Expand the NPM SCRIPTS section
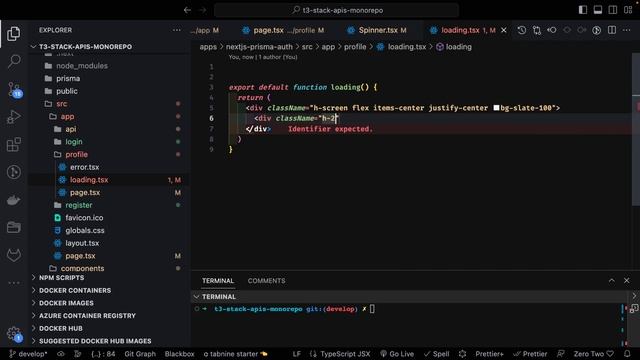This screenshot has width=640, height=360. [x=61, y=278]
